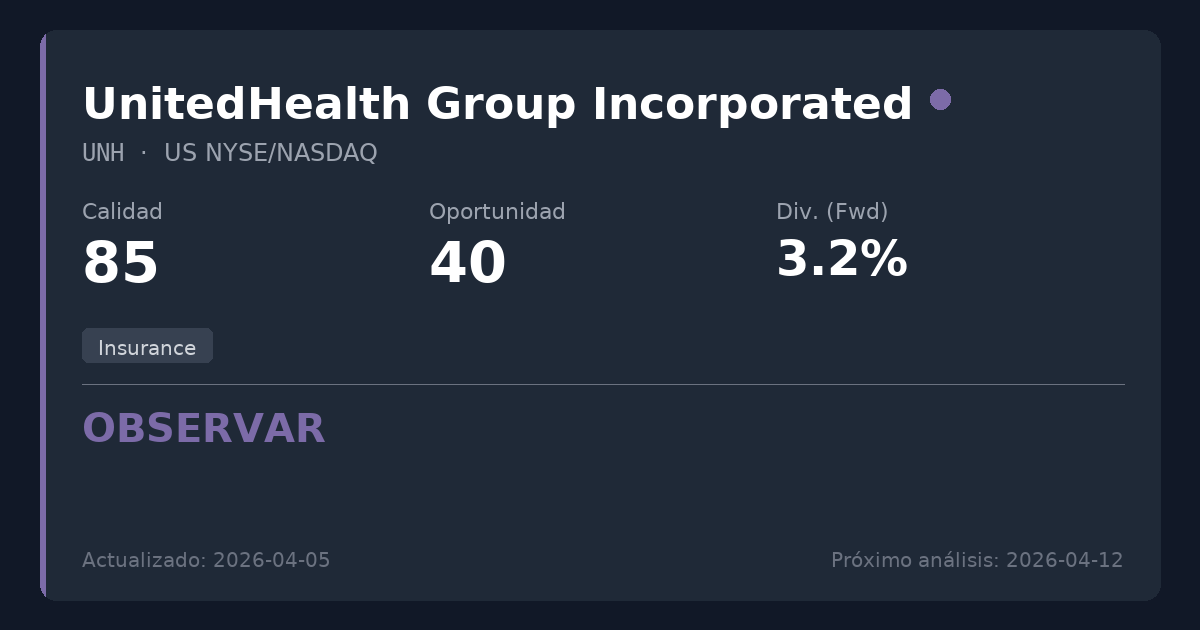Click the separator dot after UNH

pos(144,152)
